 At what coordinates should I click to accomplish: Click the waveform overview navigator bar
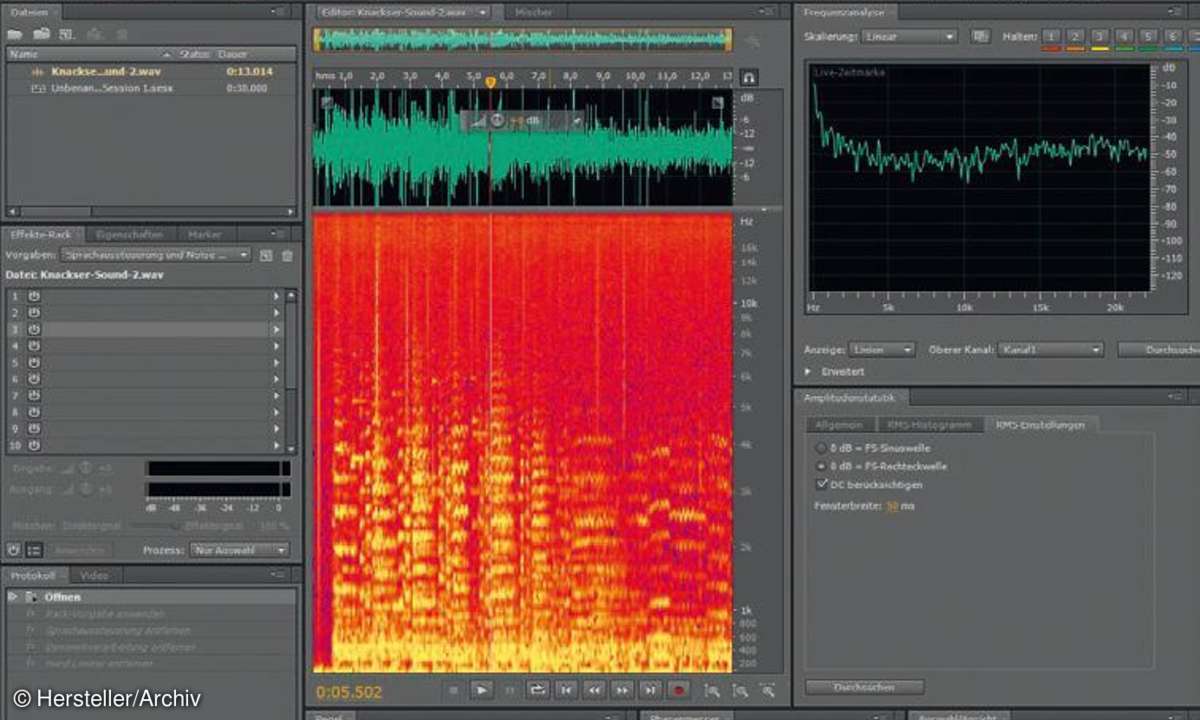(x=523, y=39)
